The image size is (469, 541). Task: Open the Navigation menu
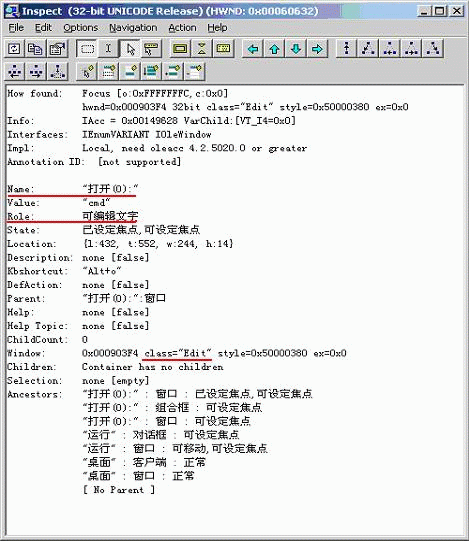133,28
